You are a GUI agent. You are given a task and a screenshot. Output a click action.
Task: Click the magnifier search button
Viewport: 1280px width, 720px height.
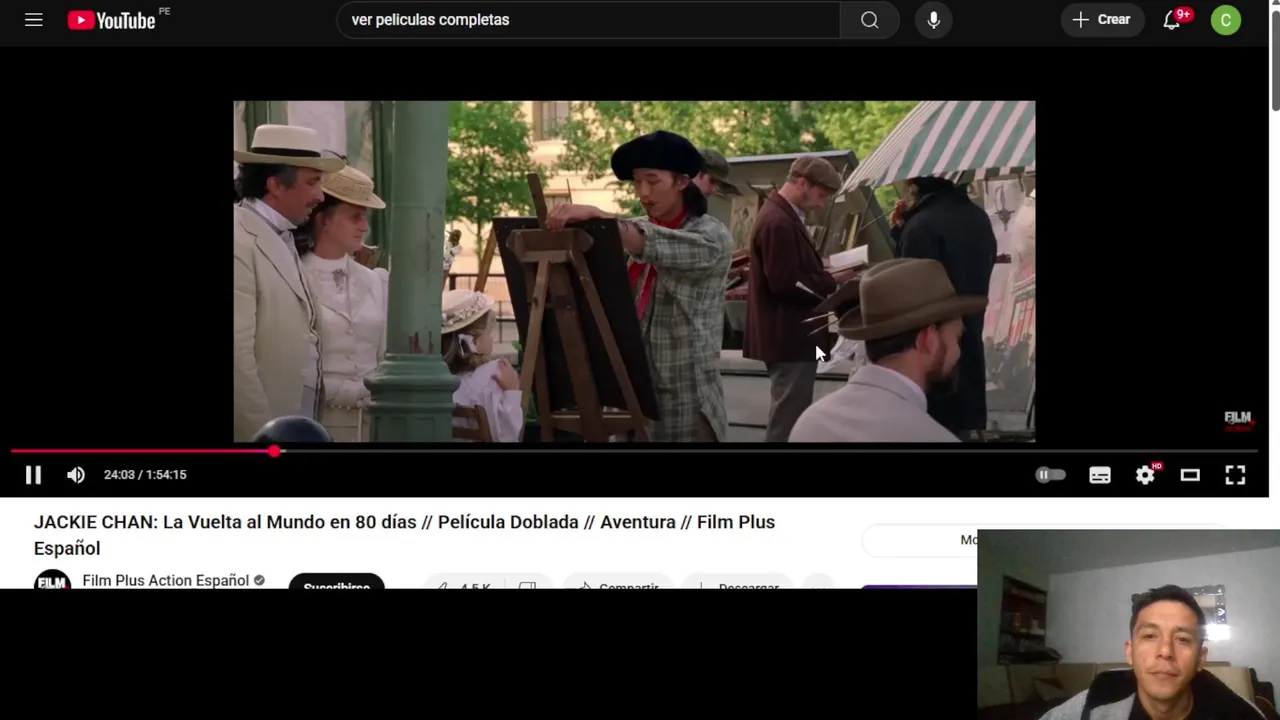tap(870, 20)
